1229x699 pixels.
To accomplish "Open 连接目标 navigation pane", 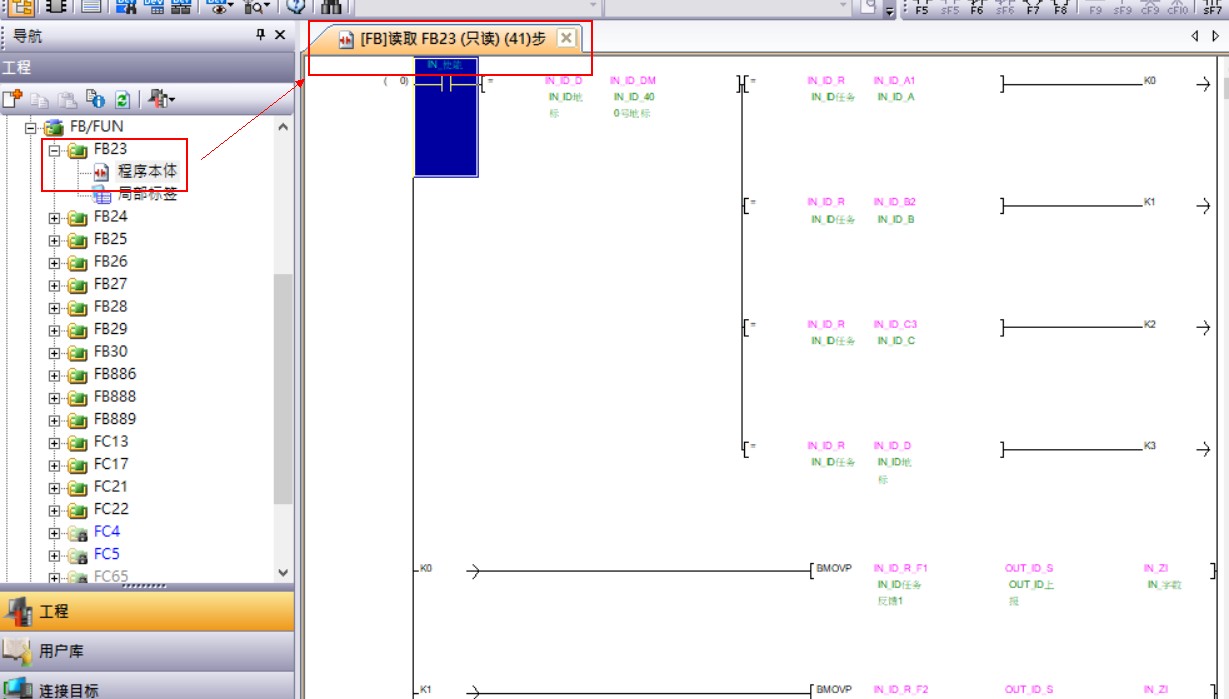I will (68, 690).
